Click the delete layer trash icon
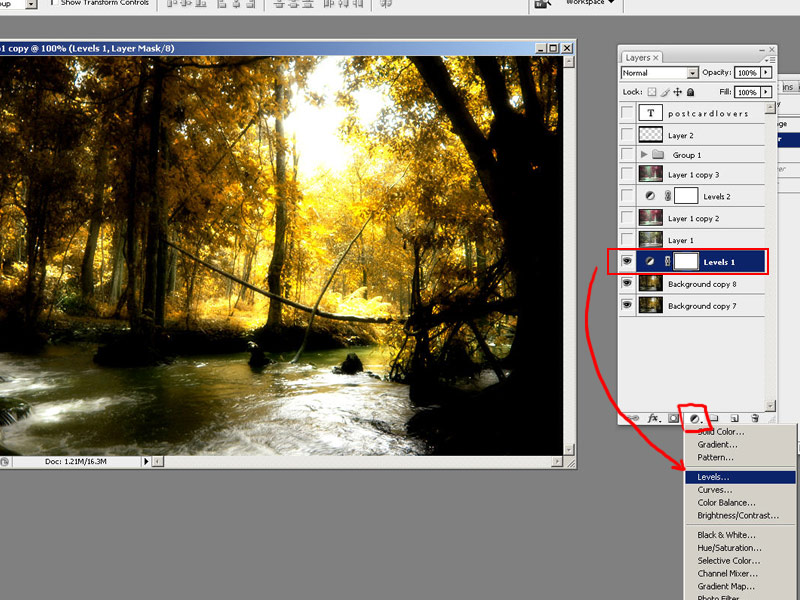 pos(755,418)
